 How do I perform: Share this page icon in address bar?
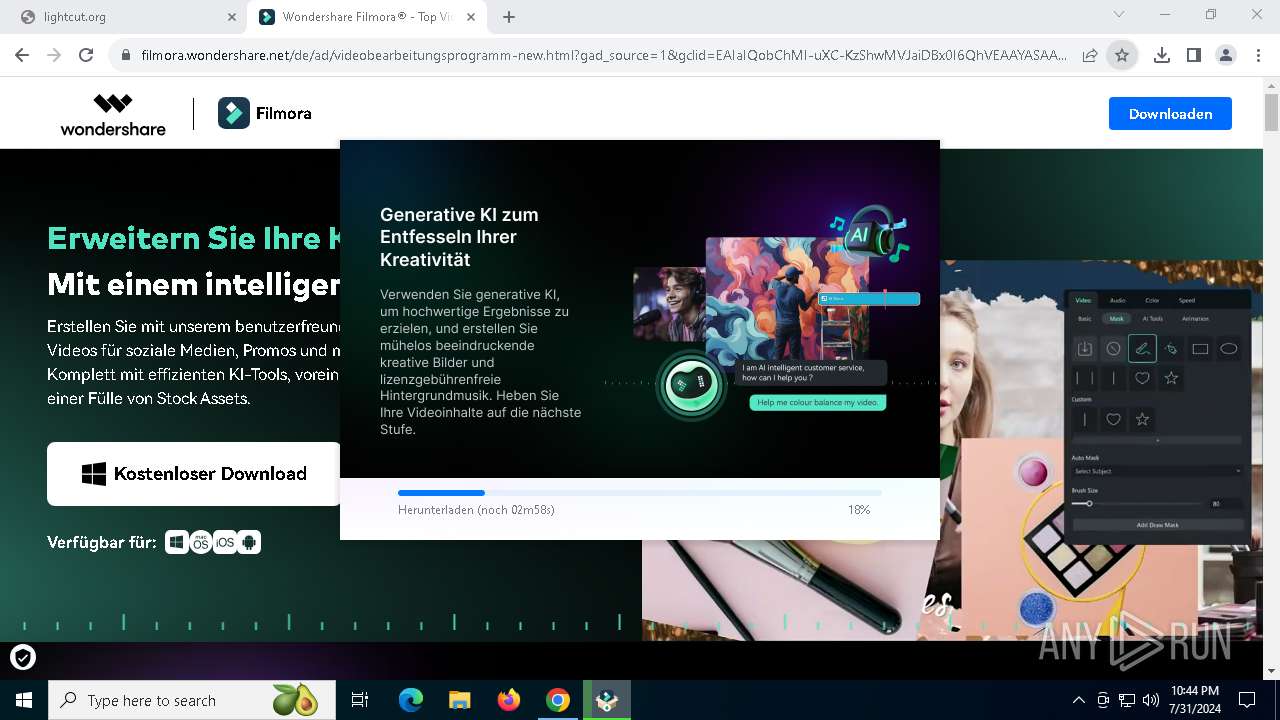point(1090,56)
